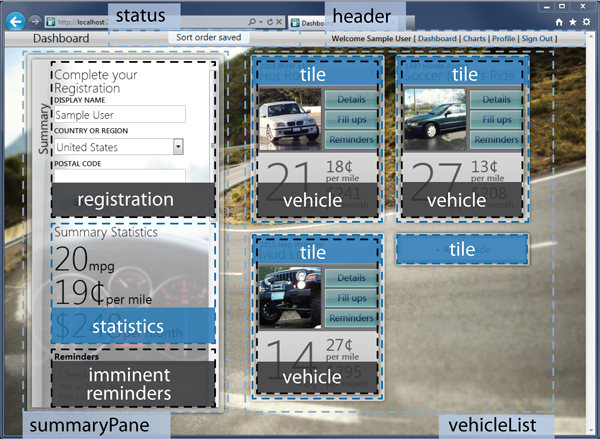
Task: Click the black Jeep photo
Action: (290, 297)
